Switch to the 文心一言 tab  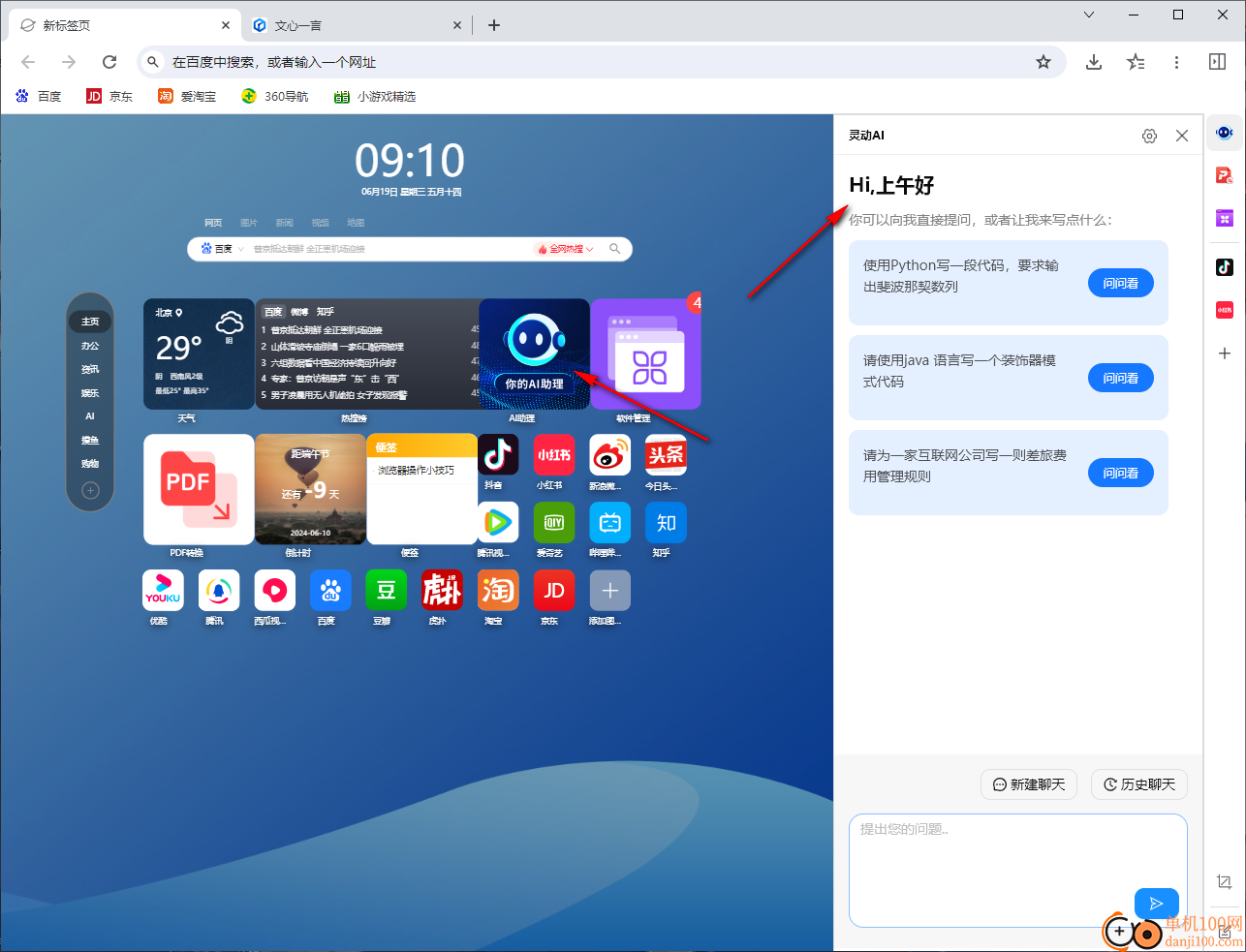(358, 25)
